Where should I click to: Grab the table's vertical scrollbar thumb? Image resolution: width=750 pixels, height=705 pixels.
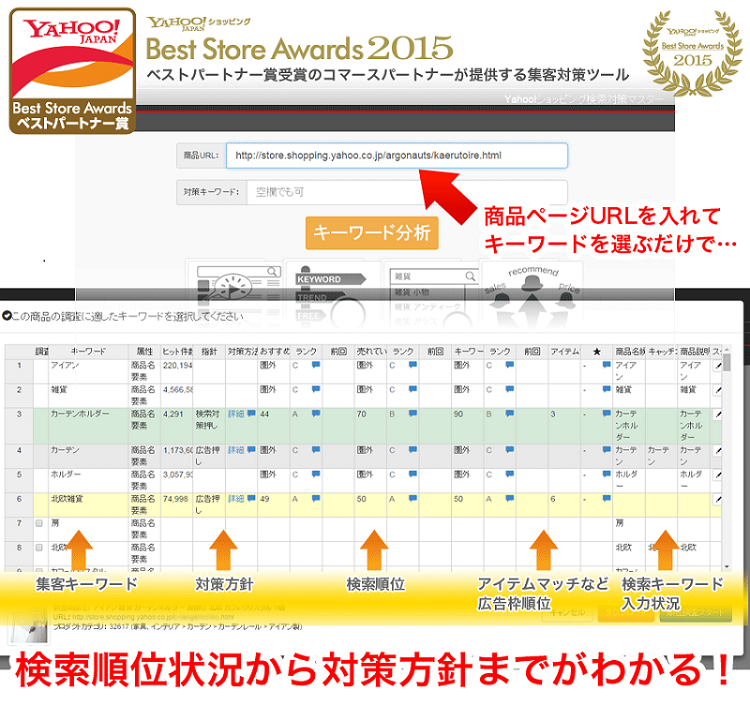coord(727,362)
